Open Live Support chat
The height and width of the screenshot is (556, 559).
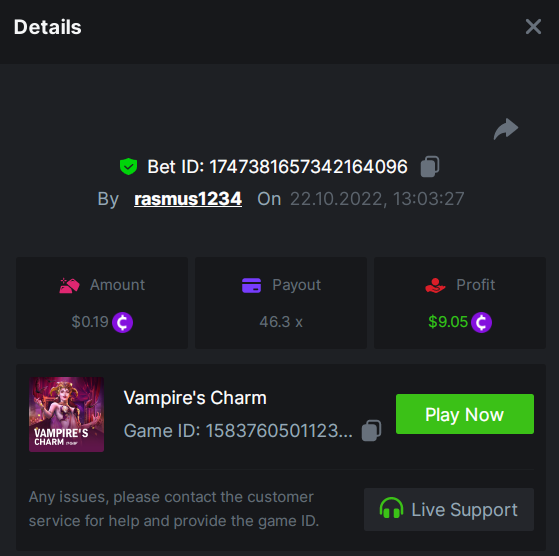click(449, 509)
